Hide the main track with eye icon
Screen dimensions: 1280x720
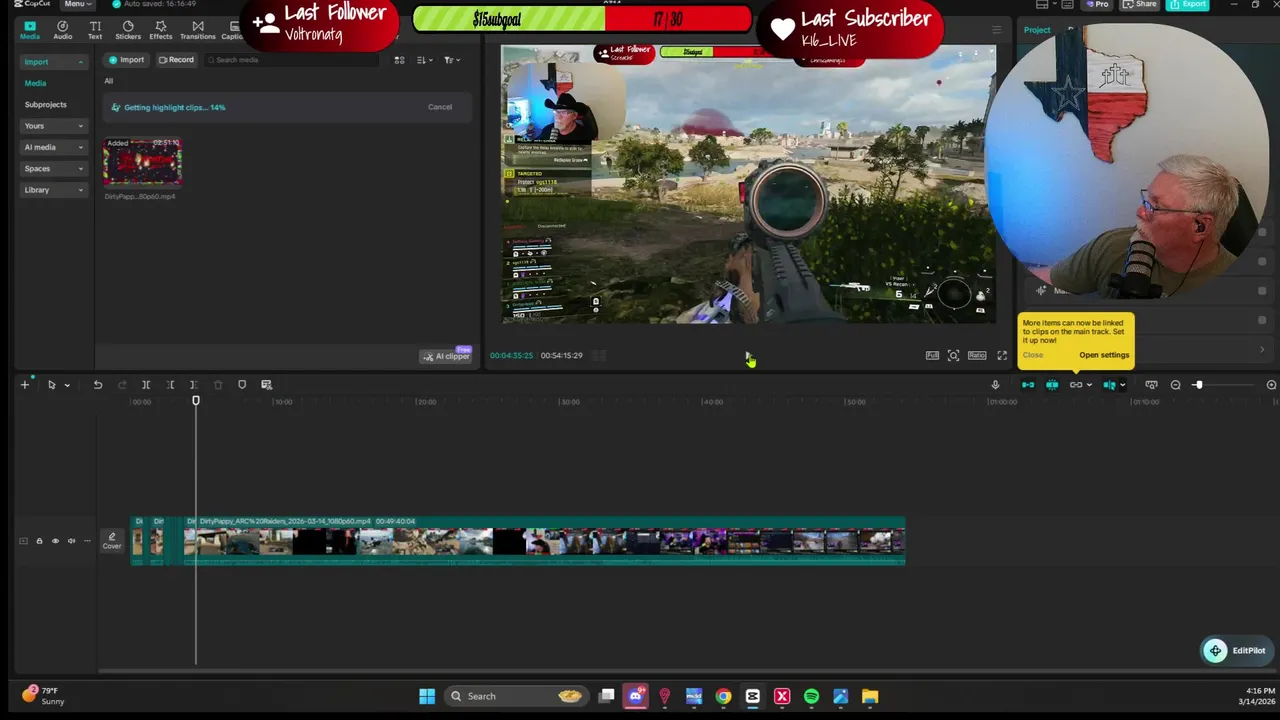point(55,541)
